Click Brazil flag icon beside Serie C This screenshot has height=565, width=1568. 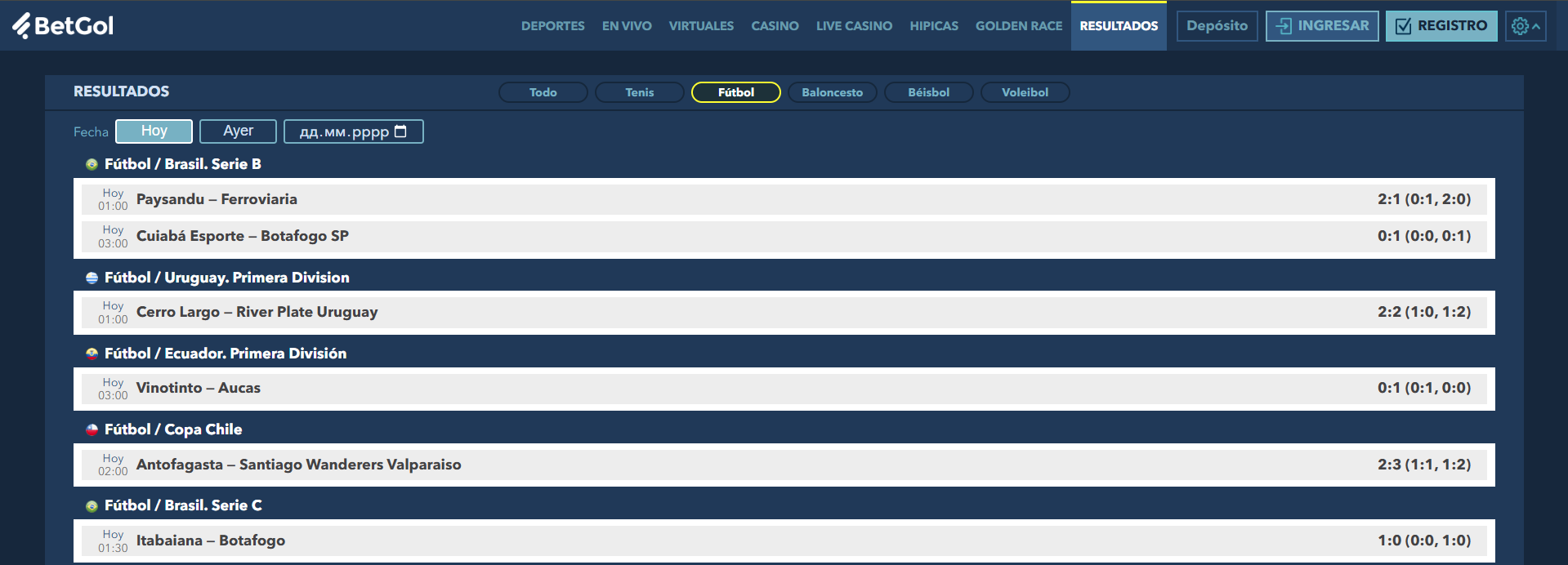(92, 505)
